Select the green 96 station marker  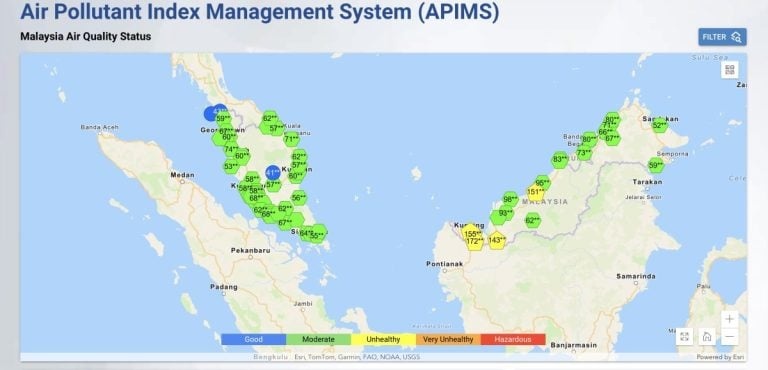542,183
